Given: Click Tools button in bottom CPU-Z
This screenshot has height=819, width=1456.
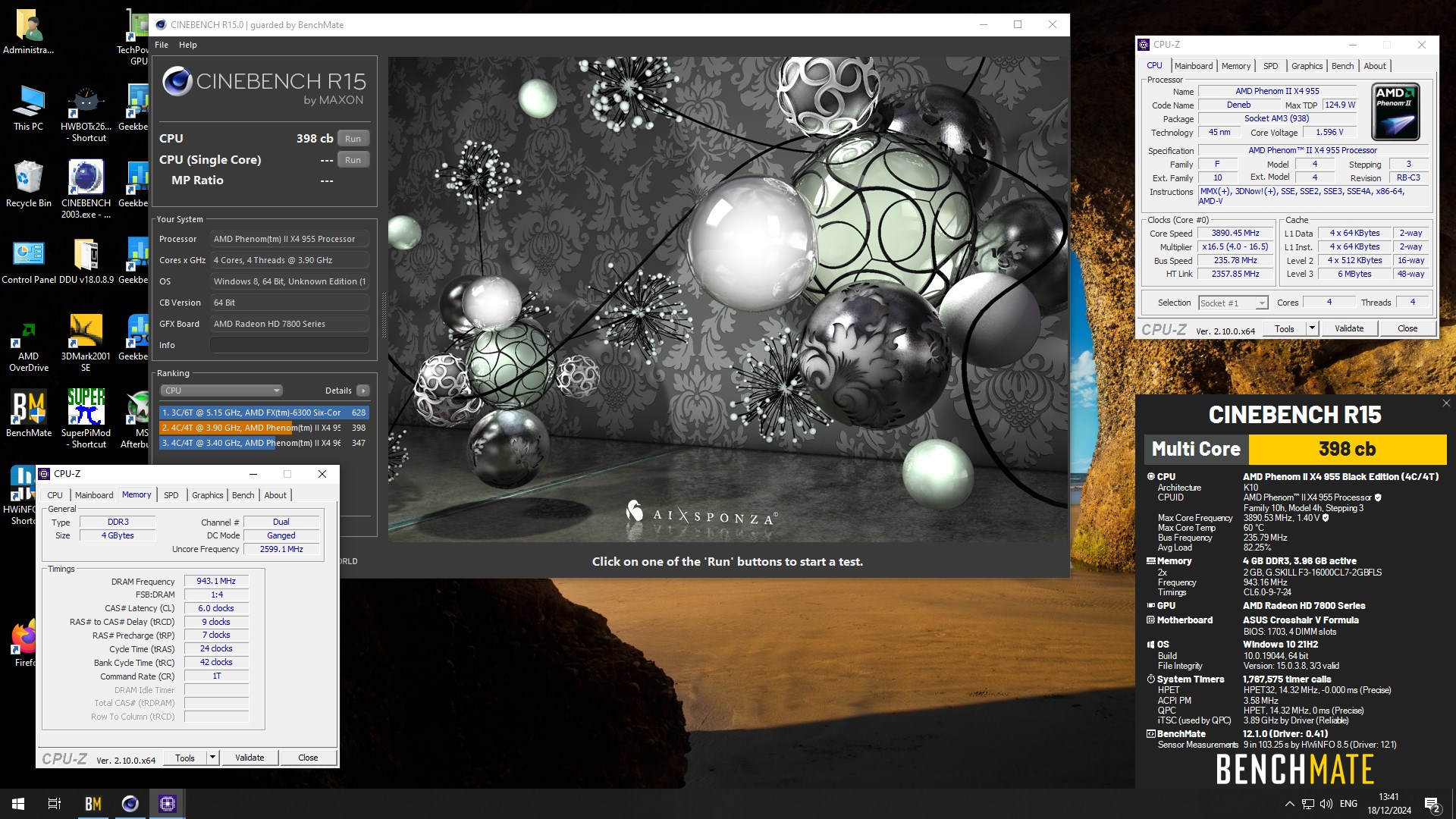Looking at the screenshot, I should point(184,758).
